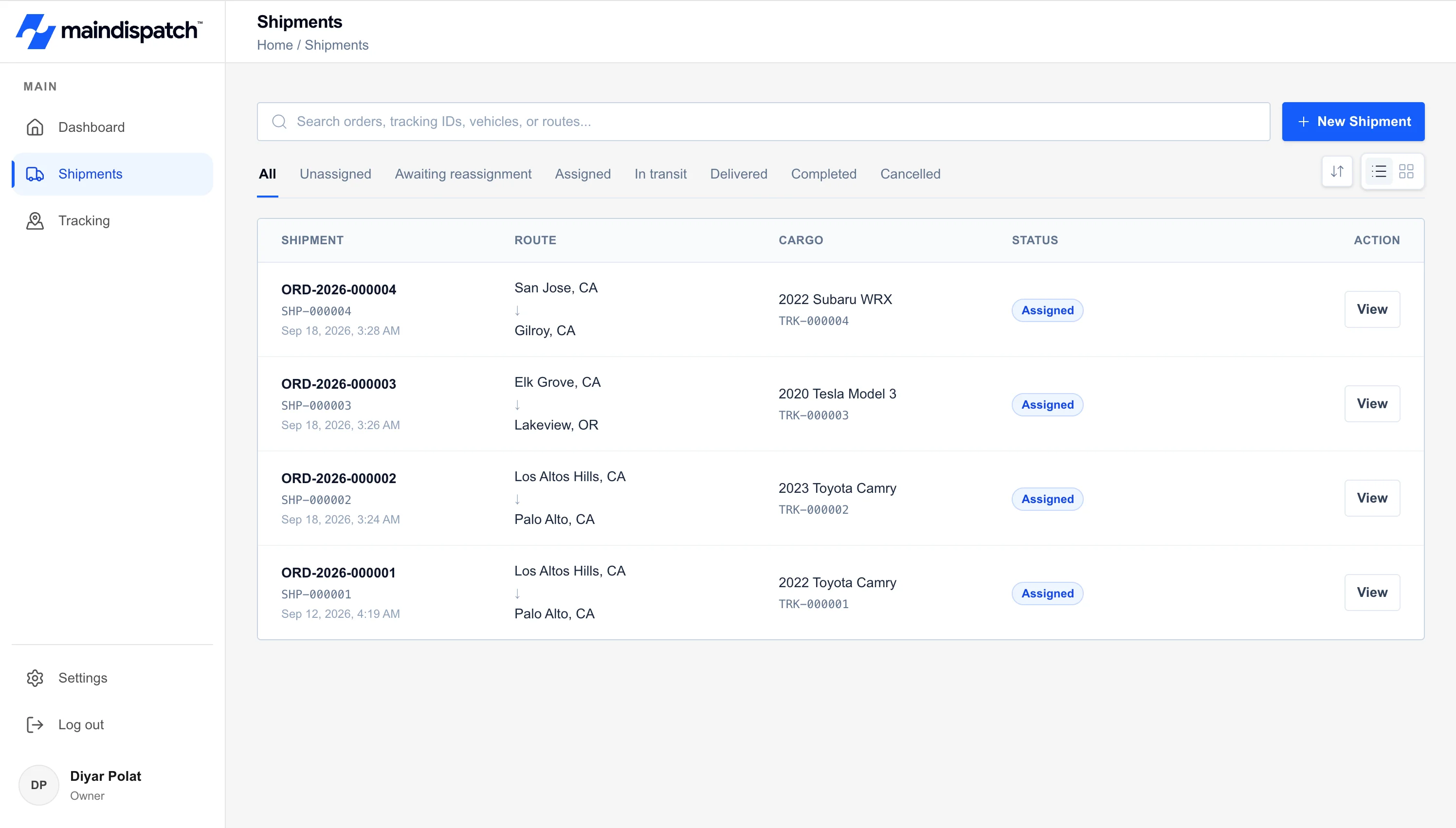View shipment ORD-2026-000004
This screenshot has height=828, width=1456.
pos(1372,309)
